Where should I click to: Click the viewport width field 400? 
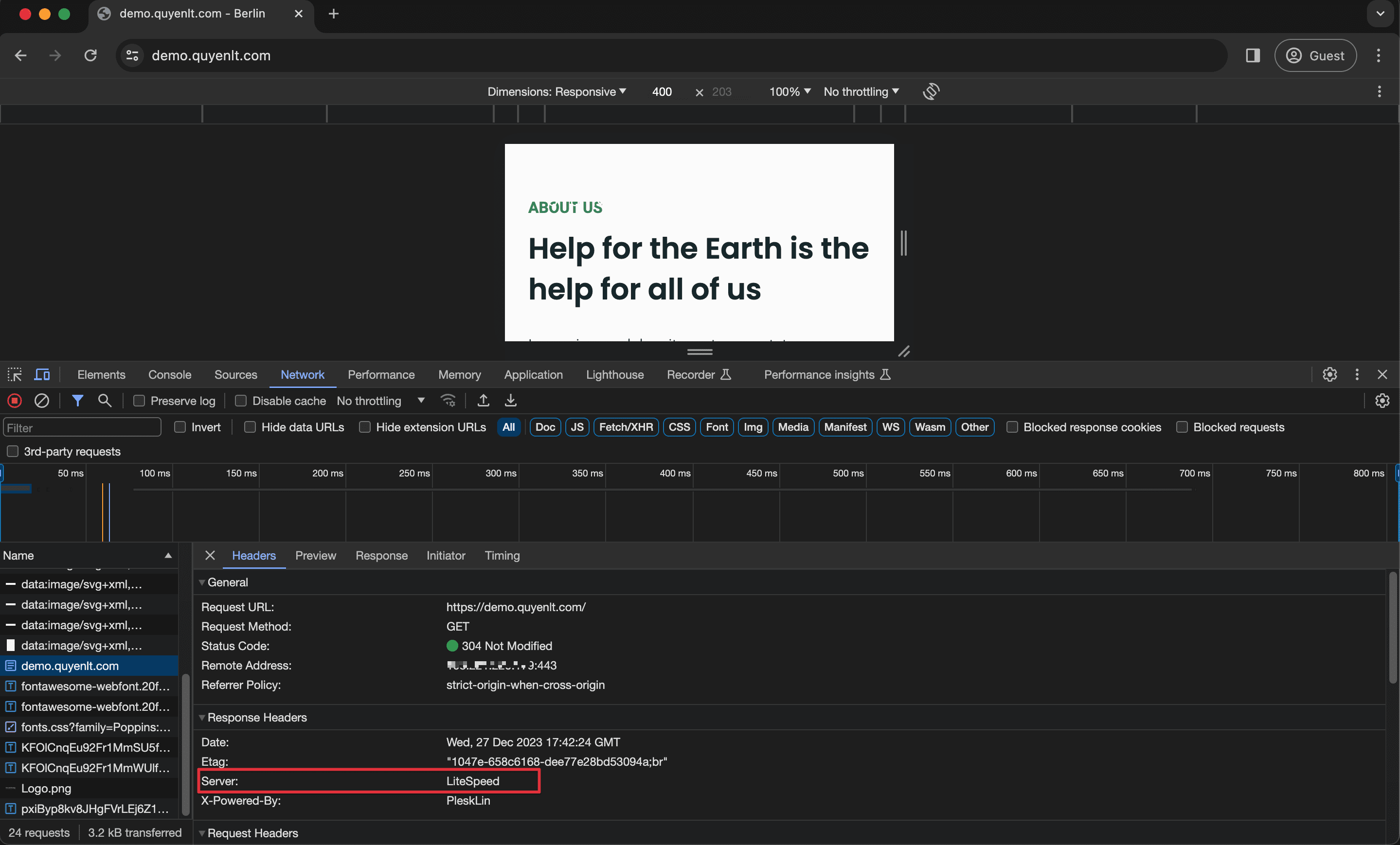[x=662, y=91]
